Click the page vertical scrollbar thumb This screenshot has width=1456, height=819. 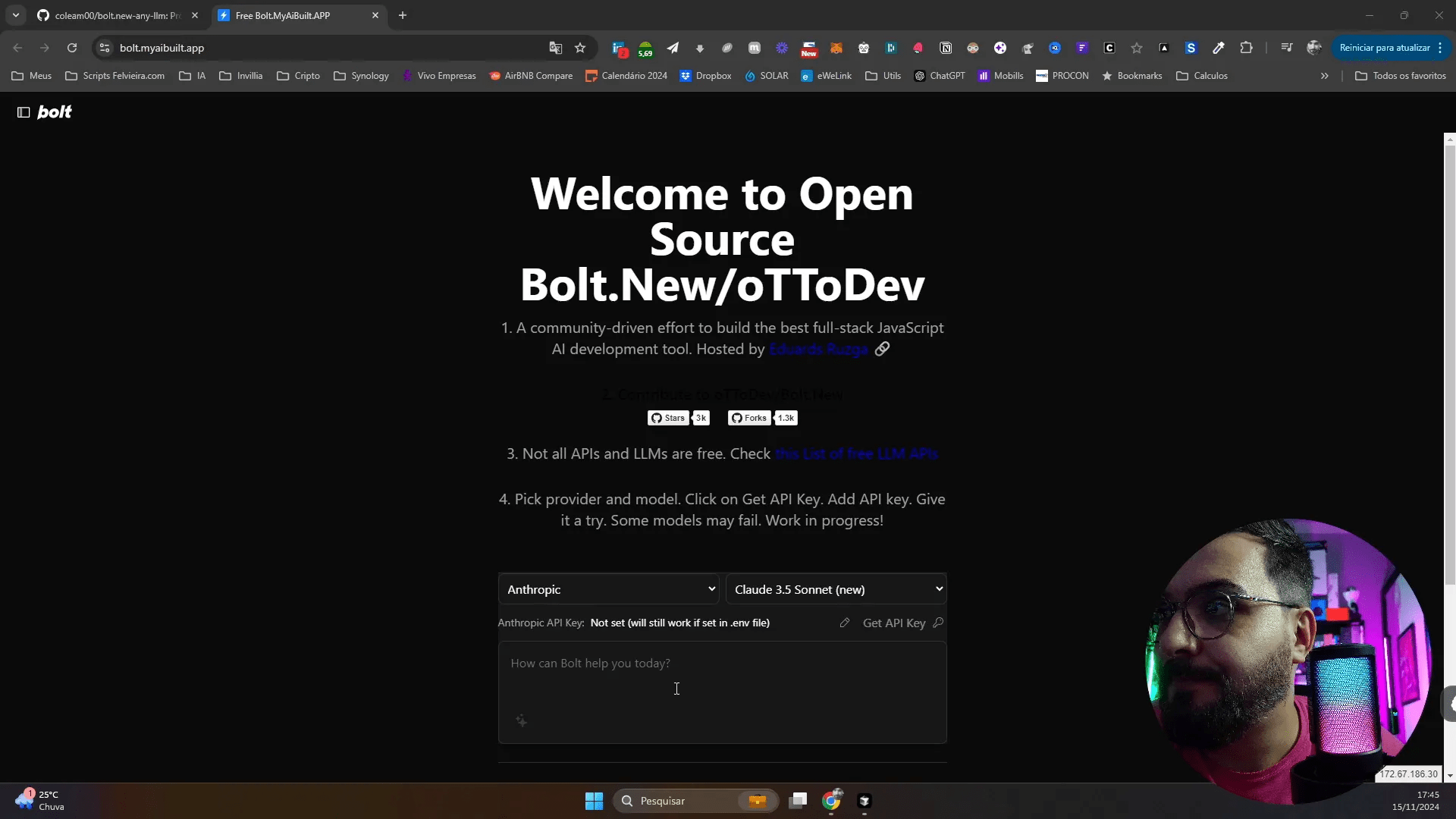(1449, 364)
